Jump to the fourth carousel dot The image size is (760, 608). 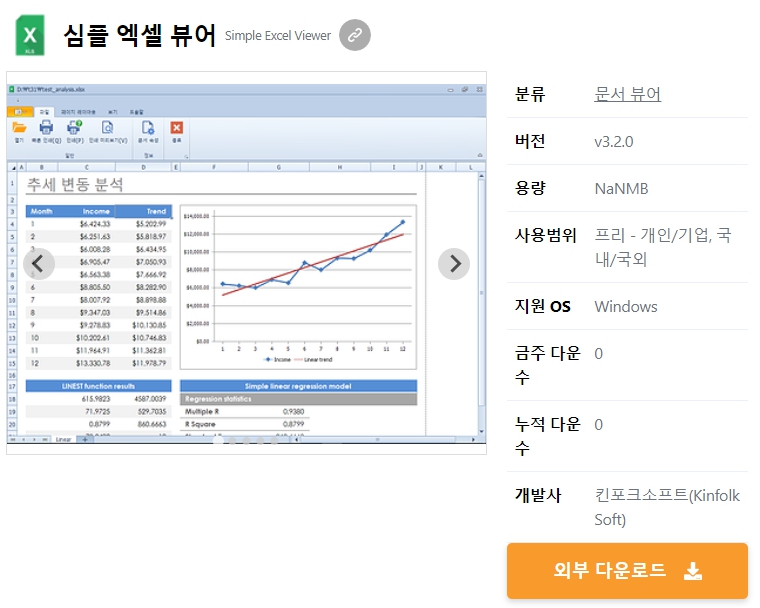pos(261,440)
